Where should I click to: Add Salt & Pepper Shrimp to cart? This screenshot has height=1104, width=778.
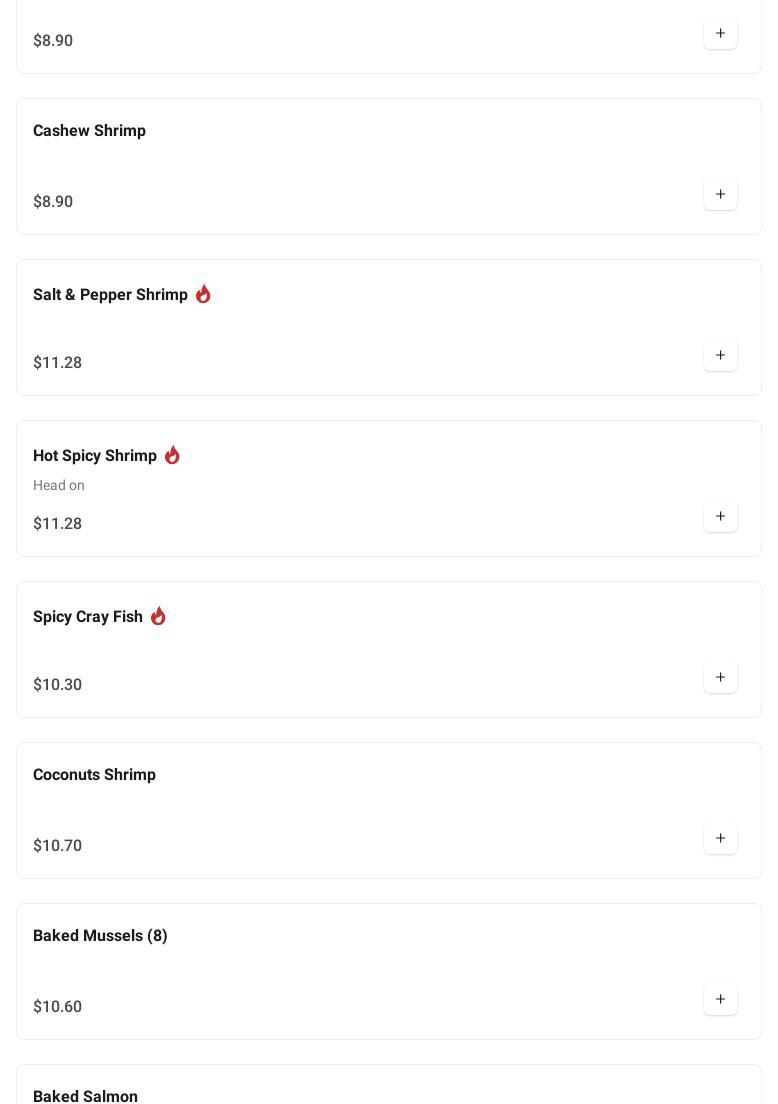pyautogui.click(x=720, y=355)
